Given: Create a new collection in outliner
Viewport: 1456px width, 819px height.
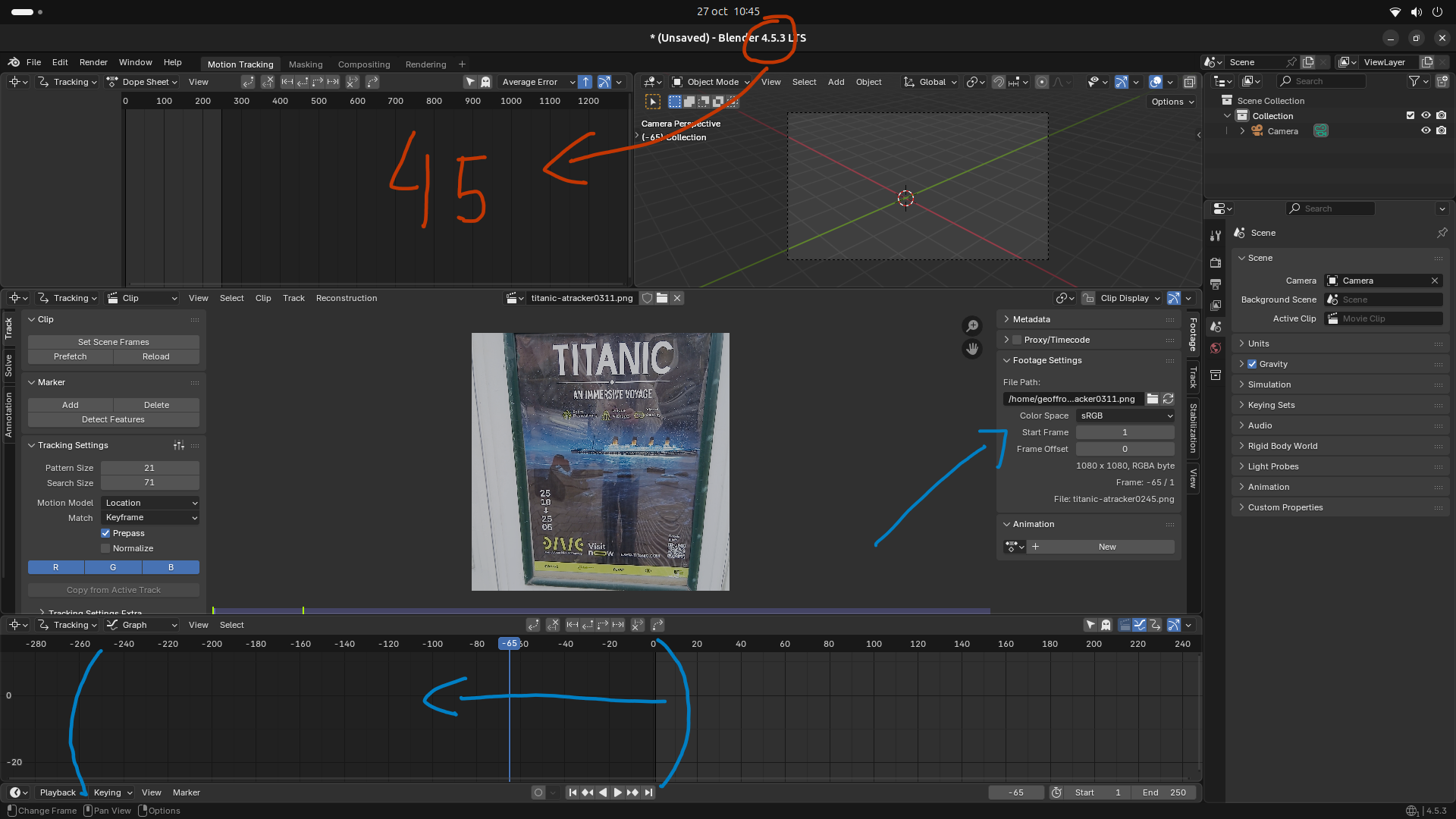Looking at the screenshot, I should tap(1442, 81).
